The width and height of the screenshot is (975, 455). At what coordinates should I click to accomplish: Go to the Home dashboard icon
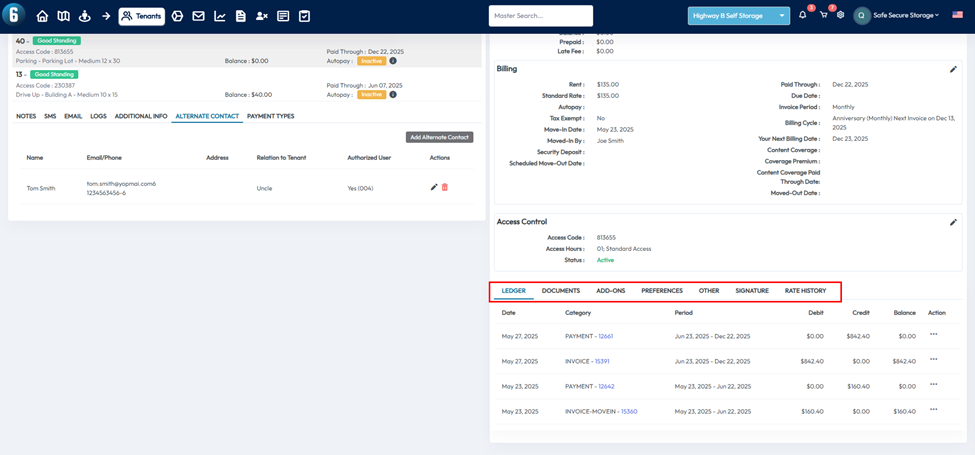pos(42,16)
